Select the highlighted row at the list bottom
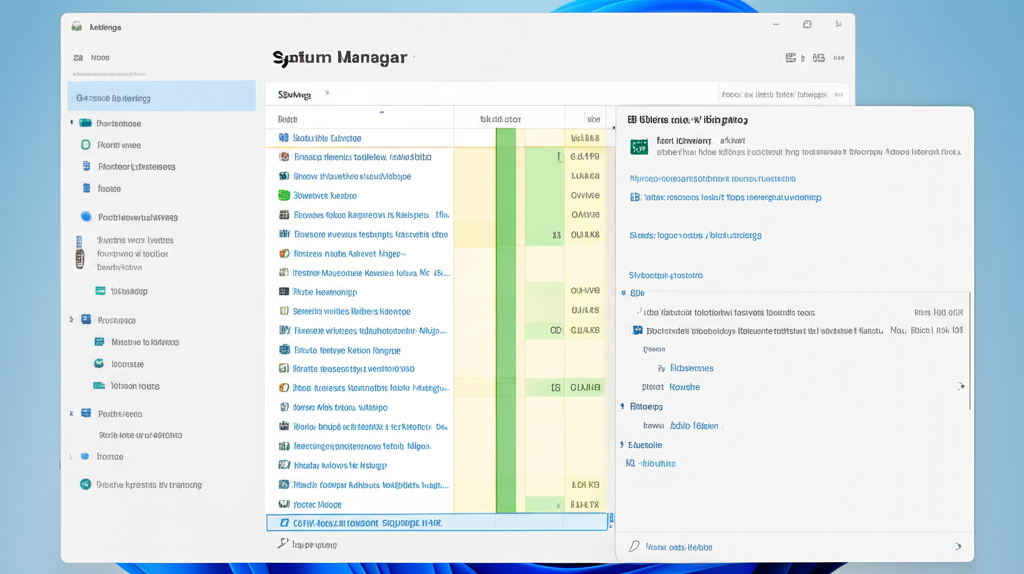 tap(437, 523)
